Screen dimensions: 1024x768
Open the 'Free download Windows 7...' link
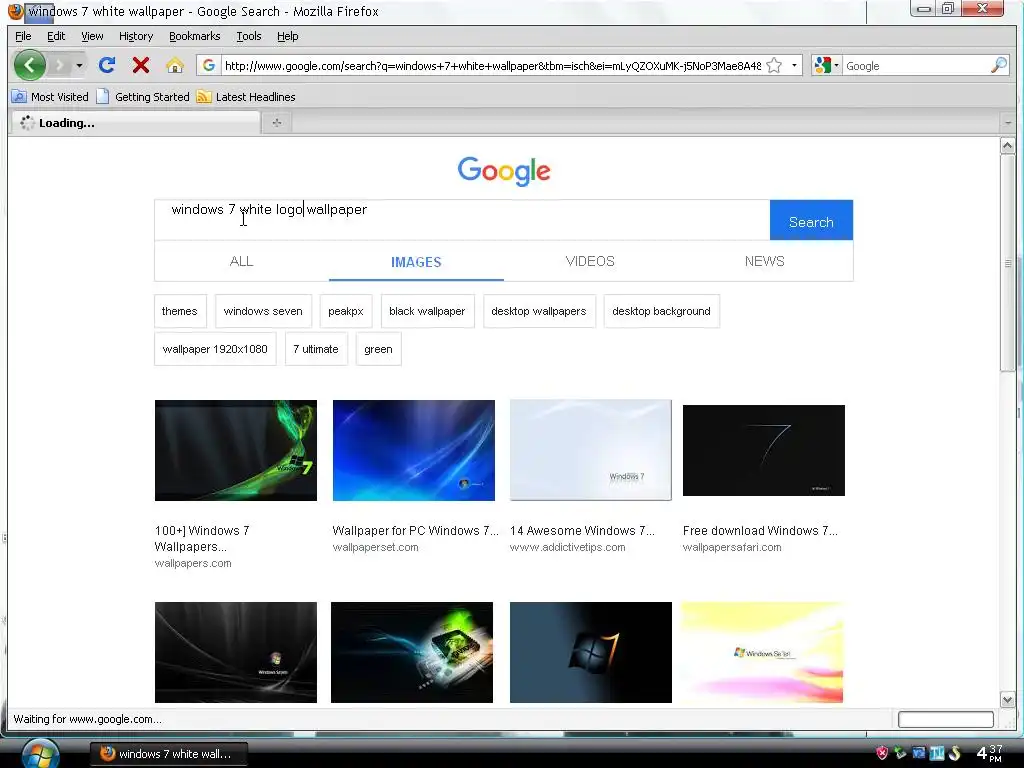click(x=760, y=531)
